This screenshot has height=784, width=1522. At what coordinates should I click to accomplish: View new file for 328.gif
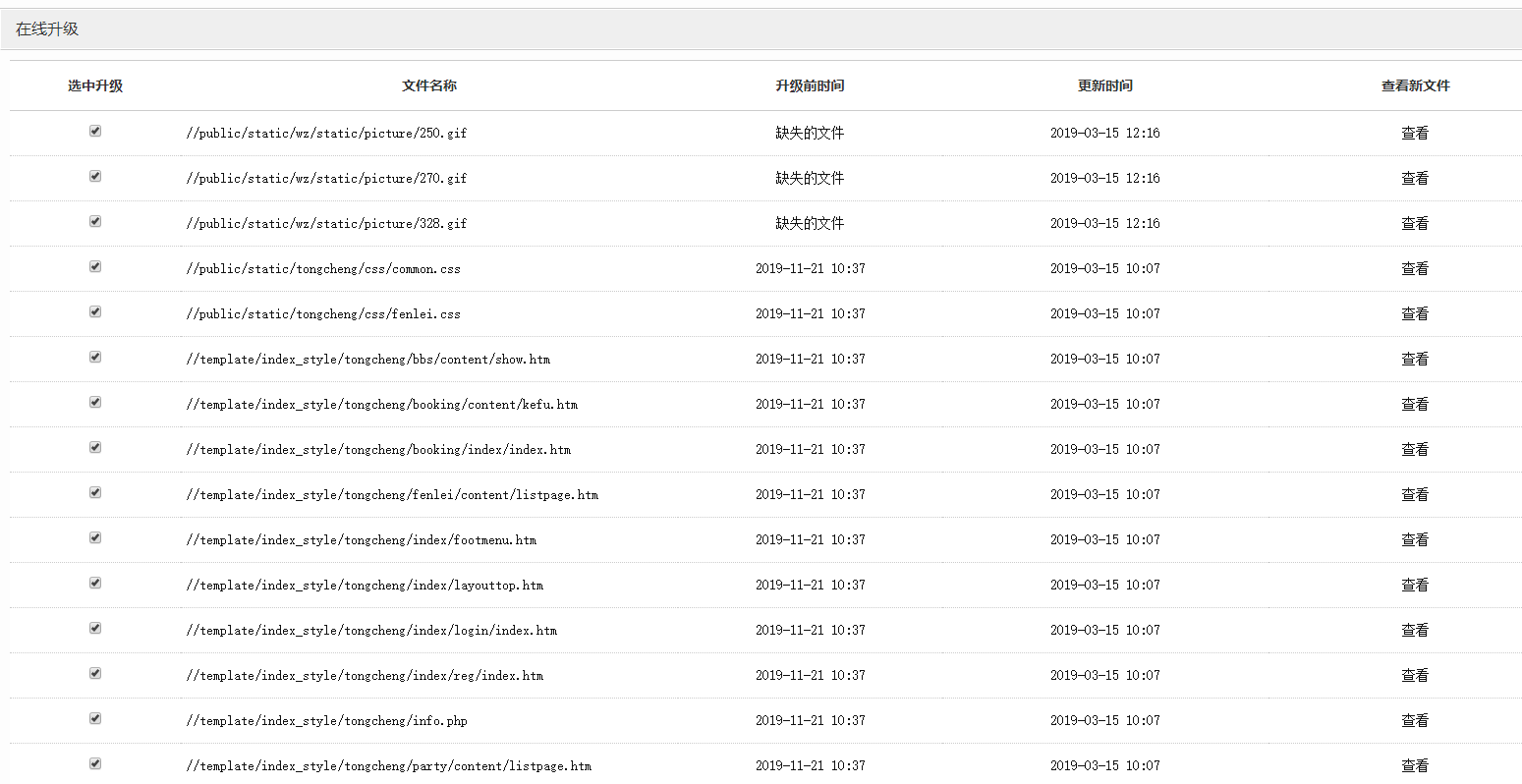click(x=1415, y=224)
